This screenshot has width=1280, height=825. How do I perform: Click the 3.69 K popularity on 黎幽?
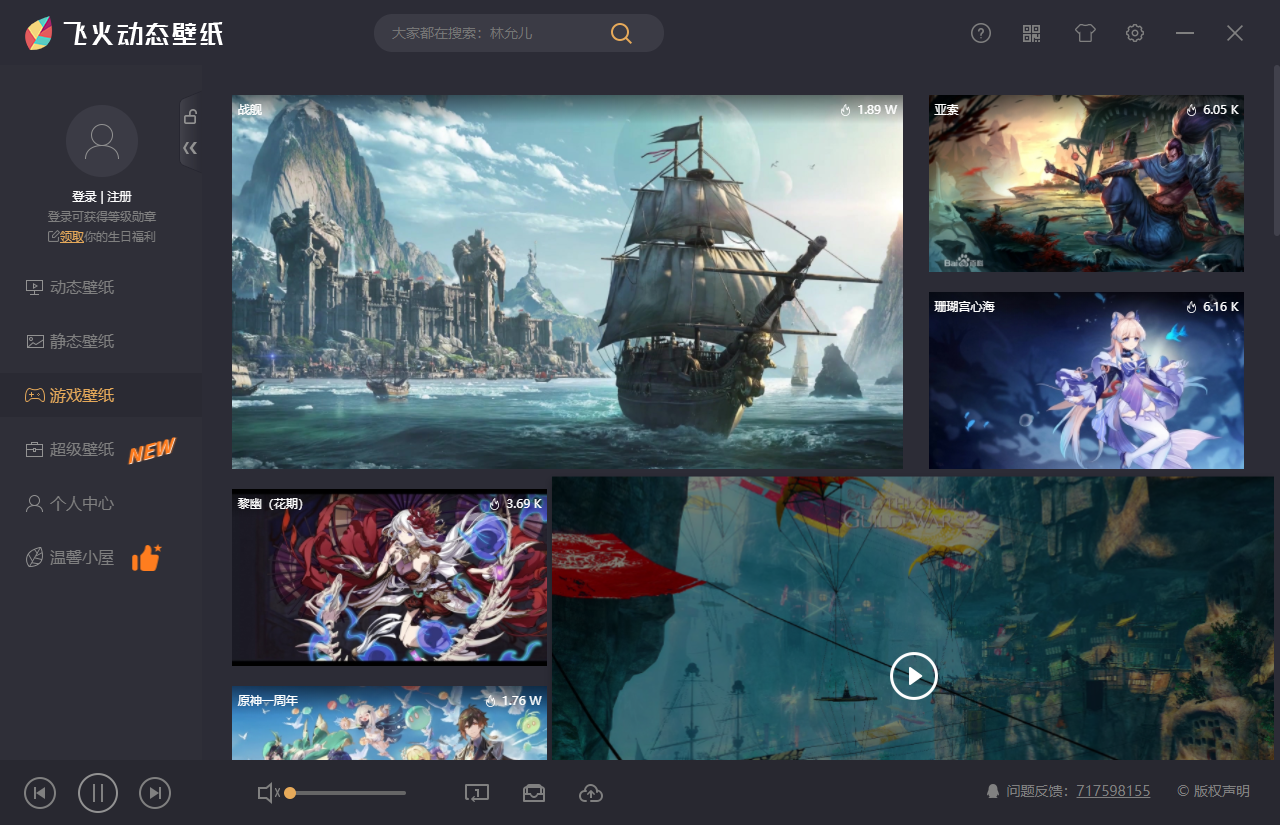coord(515,504)
